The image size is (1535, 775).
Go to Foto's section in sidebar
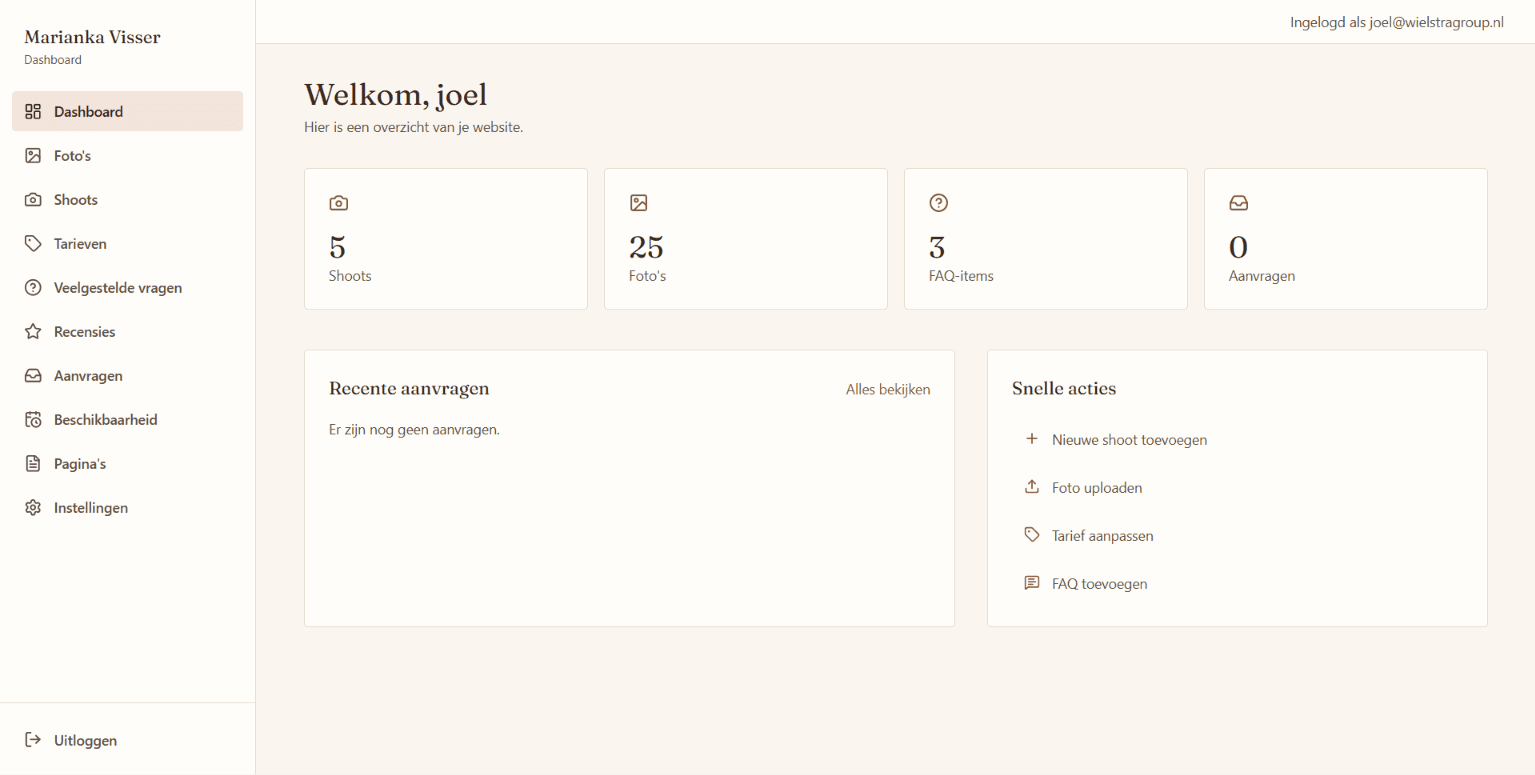(127, 156)
